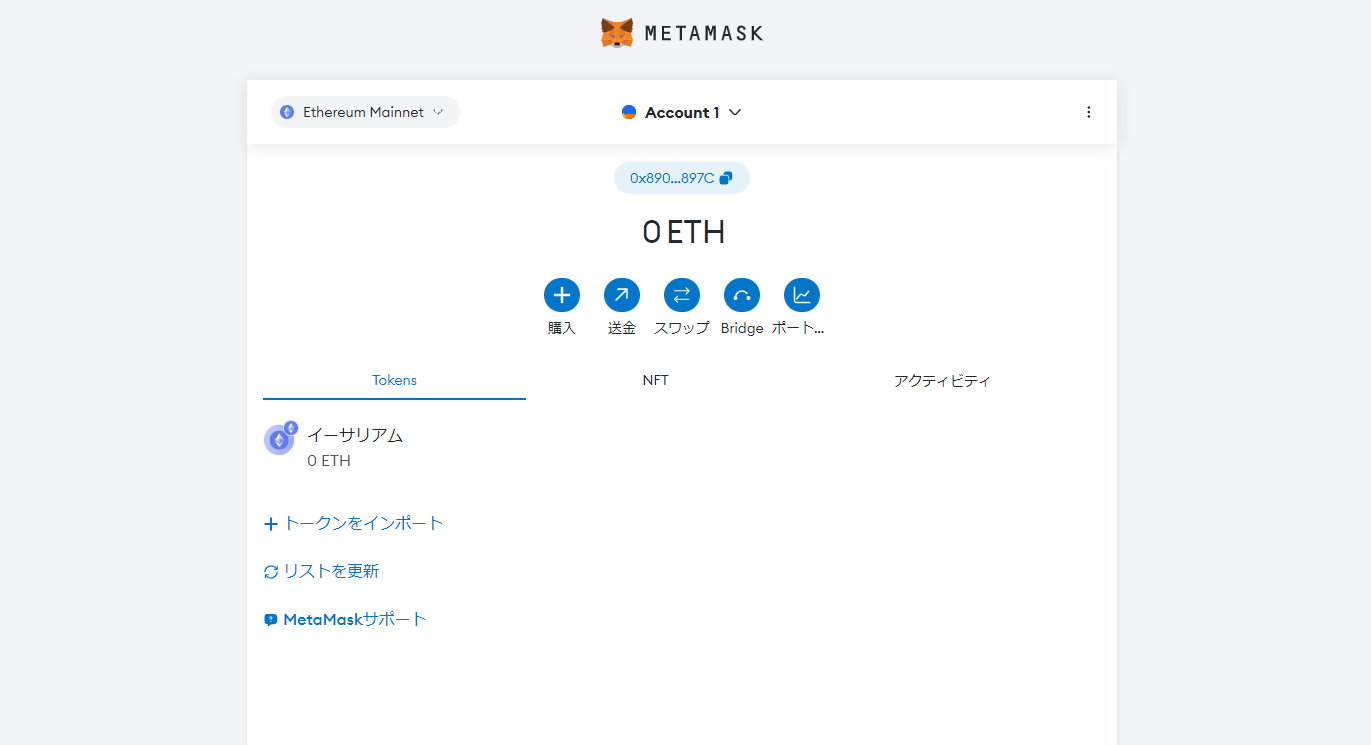This screenshot has width=1371, height=745.
Task: Switch to the Tokens tab
Action: pos(394,381)
